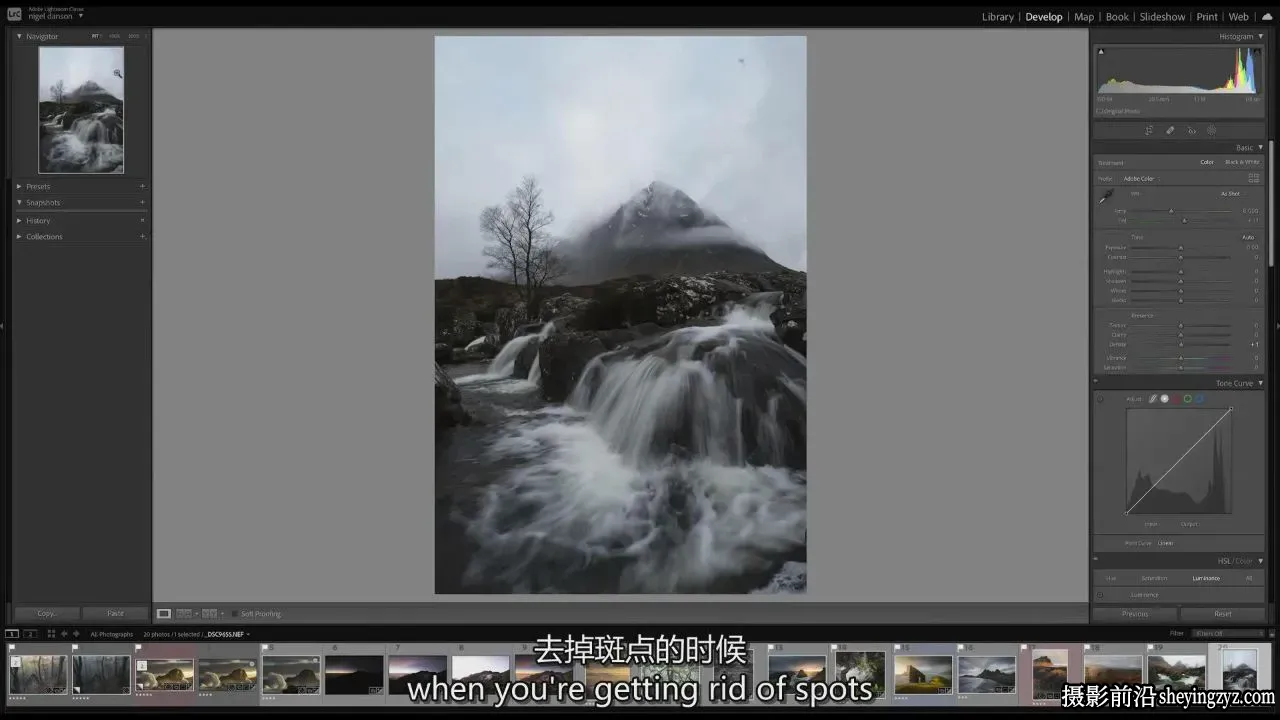Click the Loupe view mode icon
This screenshot has width=1280, height=720.
click(x=164, y=613)
